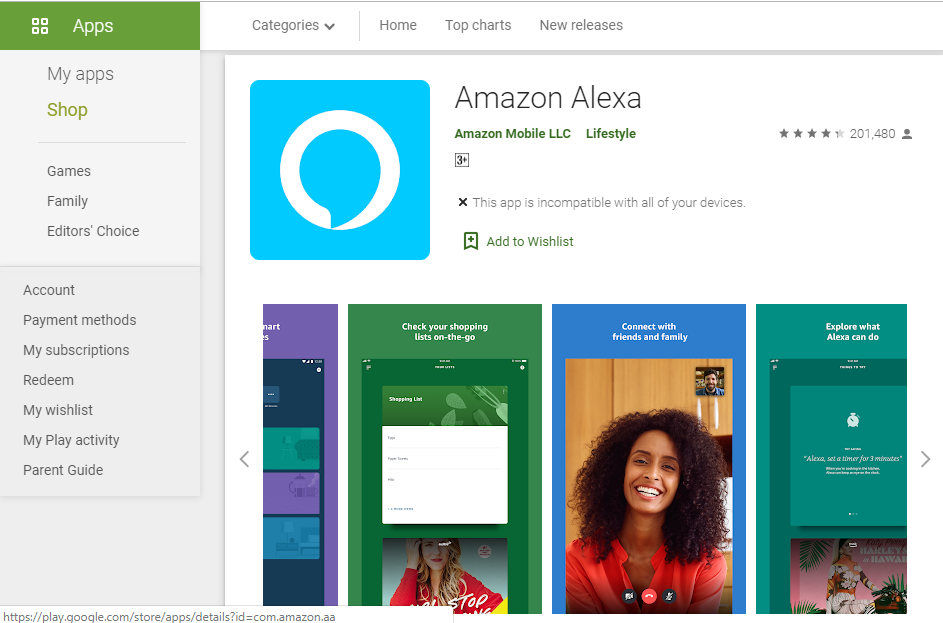Open the Lifestyle category link
The image size is (943, 623).
tap(611, 134)
